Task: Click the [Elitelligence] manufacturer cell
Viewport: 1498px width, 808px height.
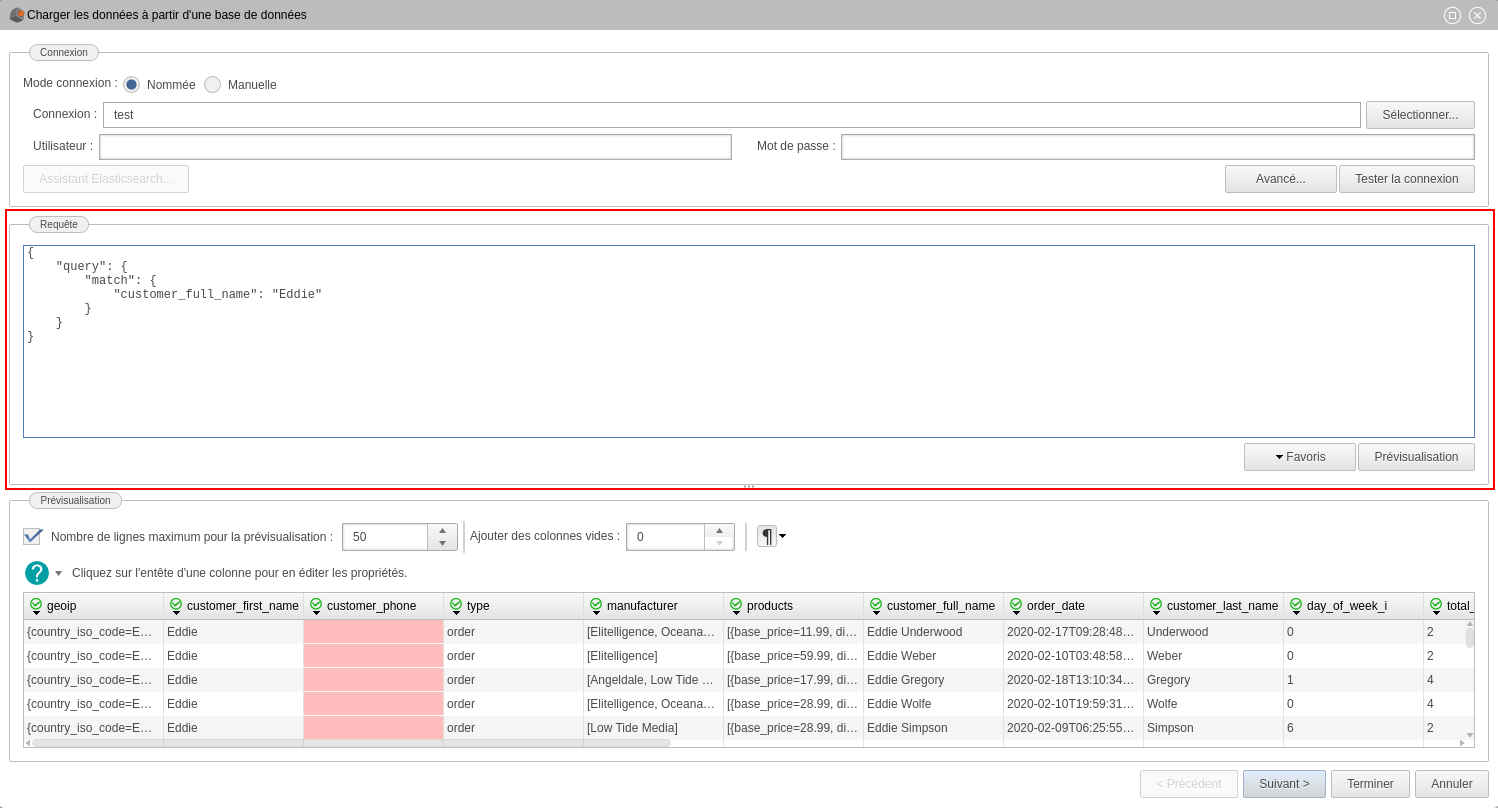Action: [x=654, y=656]
